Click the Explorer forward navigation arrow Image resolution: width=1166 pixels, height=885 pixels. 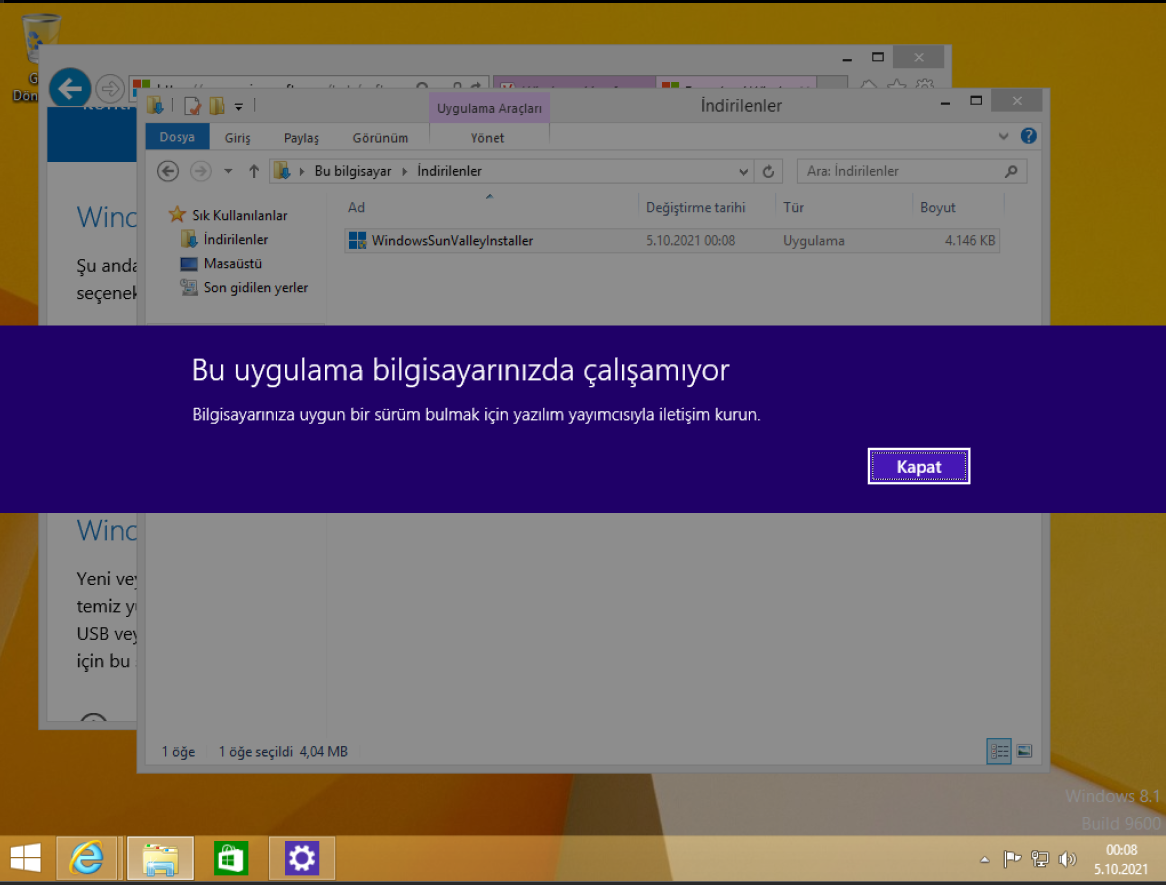click(x=201, y=171)
